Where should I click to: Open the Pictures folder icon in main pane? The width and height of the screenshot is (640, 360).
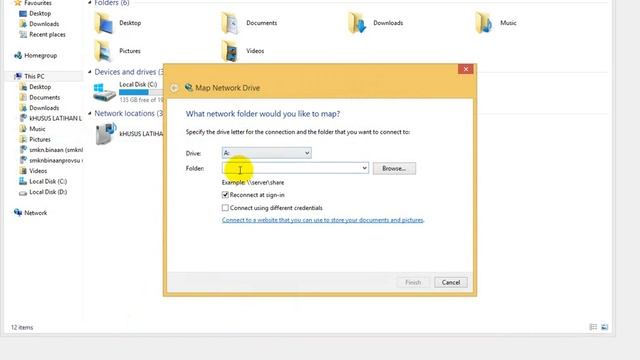pos(104,51)
